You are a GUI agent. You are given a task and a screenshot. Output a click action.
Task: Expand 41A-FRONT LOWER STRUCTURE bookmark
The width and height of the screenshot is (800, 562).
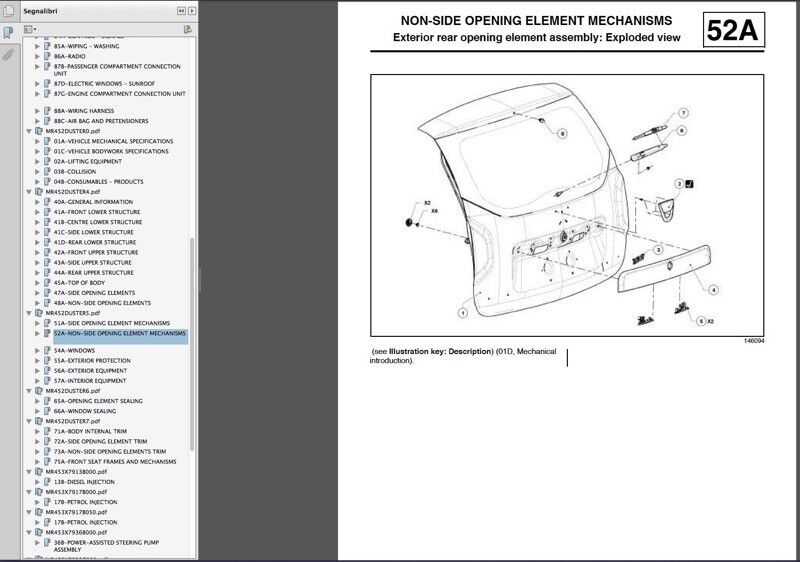38,212
